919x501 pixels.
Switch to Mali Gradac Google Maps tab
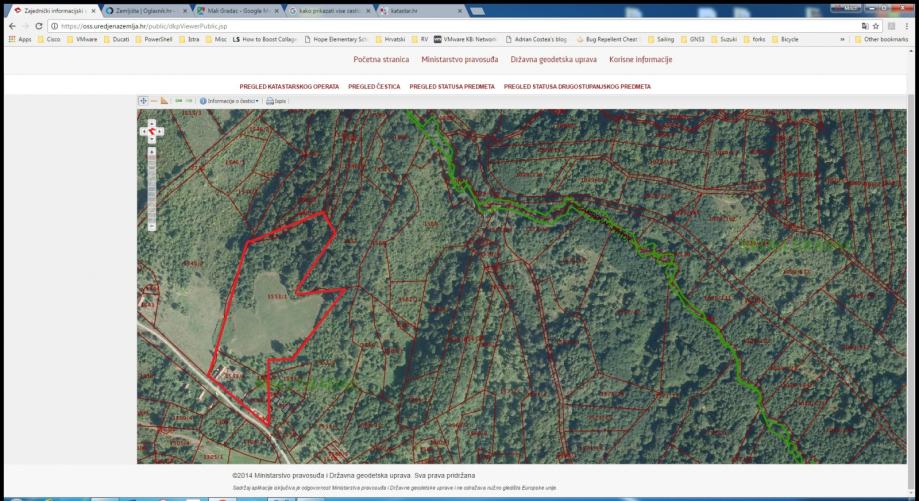click(238, 11)
